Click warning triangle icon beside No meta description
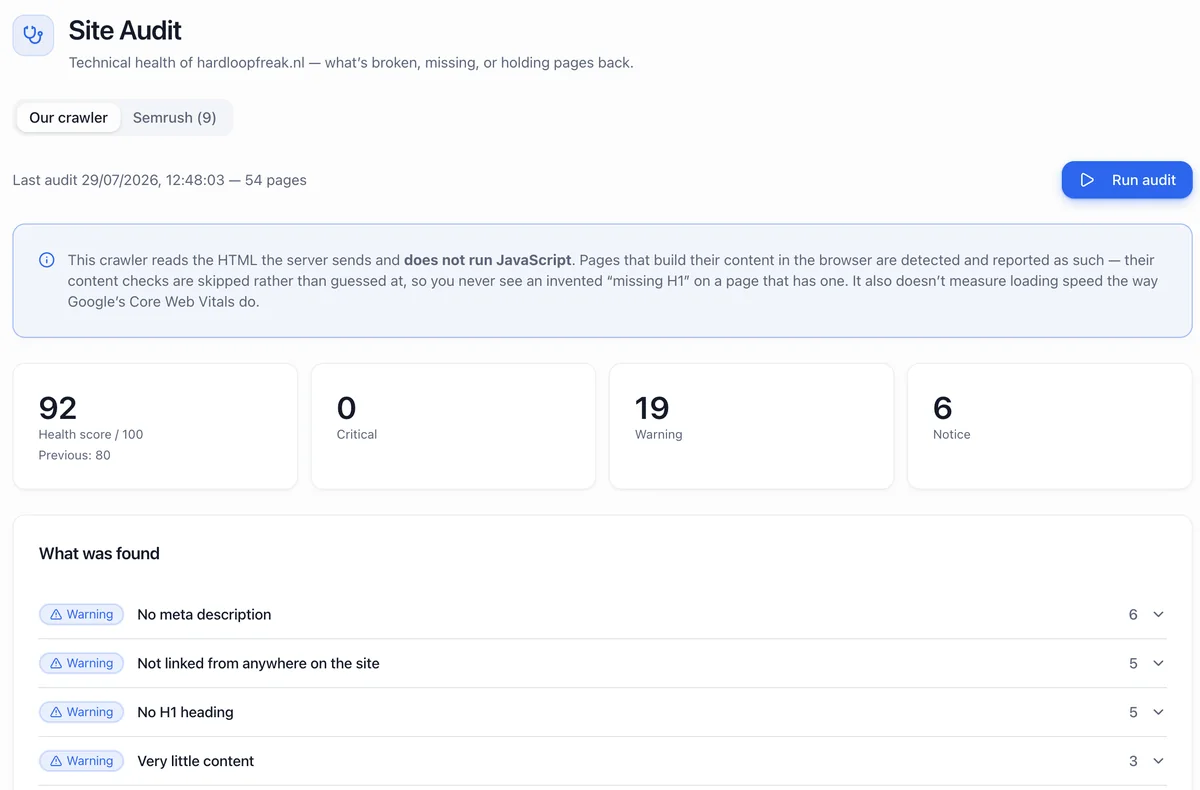This screenshot has width=1200, height=790. pyautogui.click(x=56, y=615)
